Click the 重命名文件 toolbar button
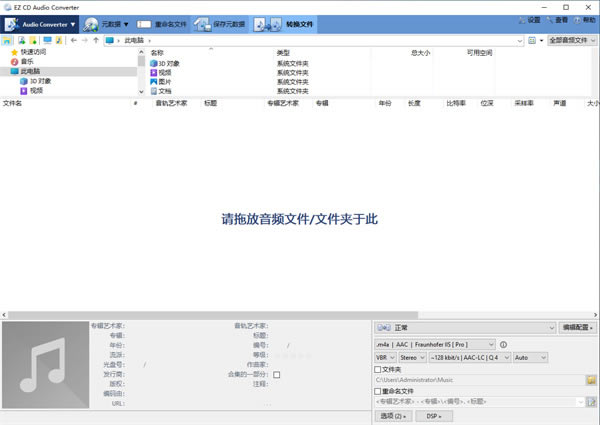This screenshot has height=425, width=600. pos(161,24)
